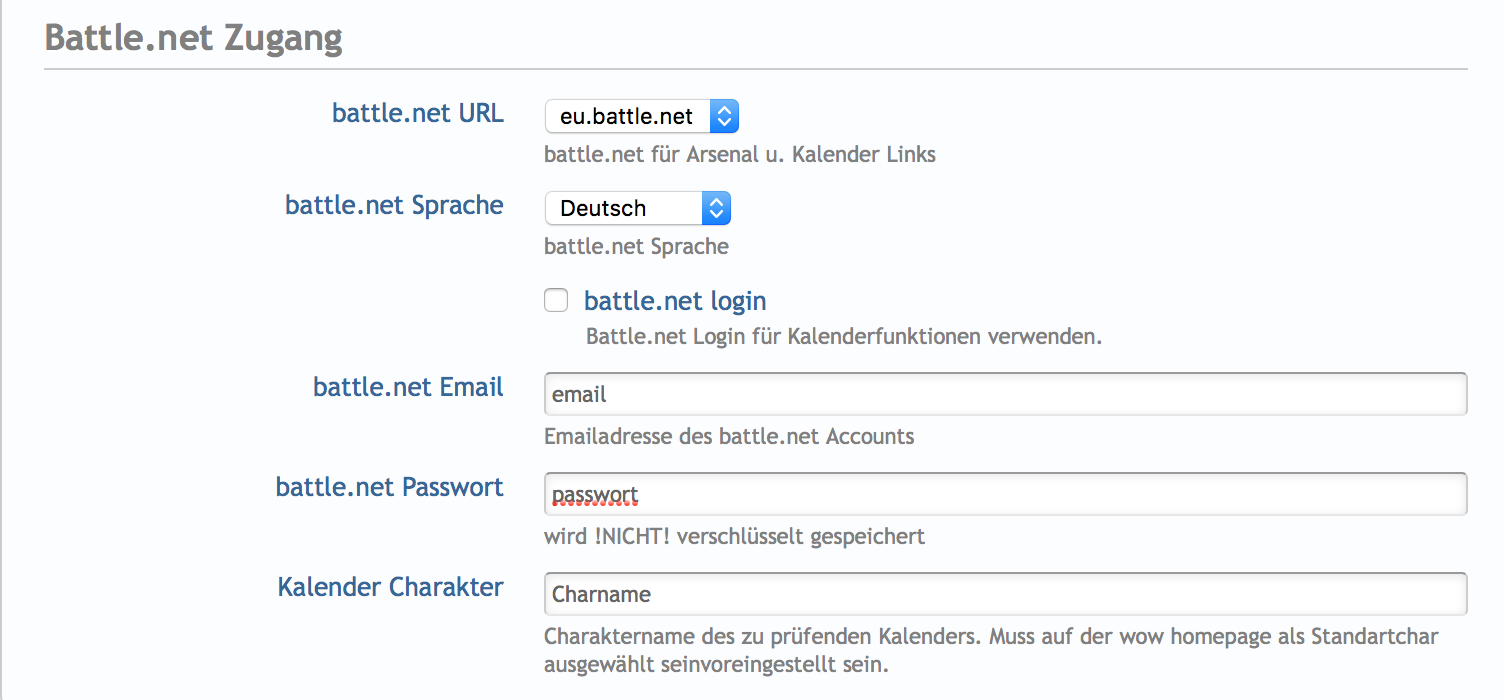Click the blue arrows beside Deutsch

(x=715, y=208)
